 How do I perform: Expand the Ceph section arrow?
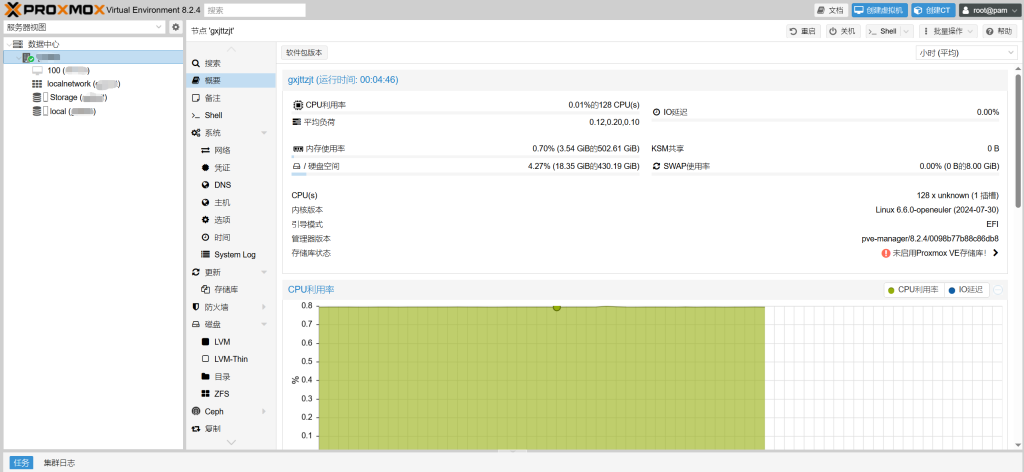(264, 411)
